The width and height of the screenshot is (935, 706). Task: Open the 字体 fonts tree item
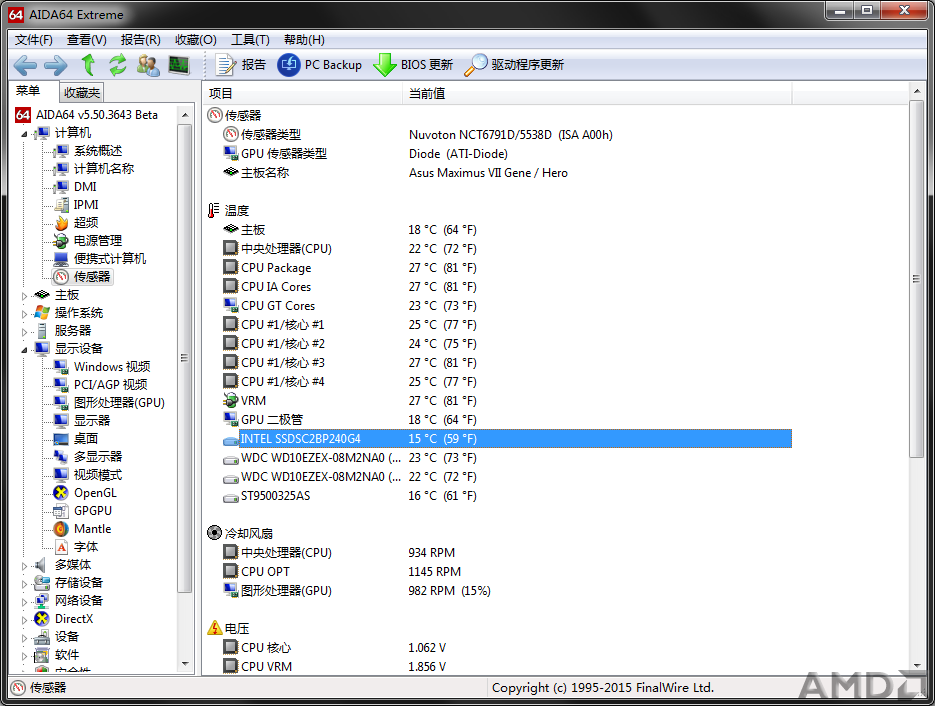(76, 547)
